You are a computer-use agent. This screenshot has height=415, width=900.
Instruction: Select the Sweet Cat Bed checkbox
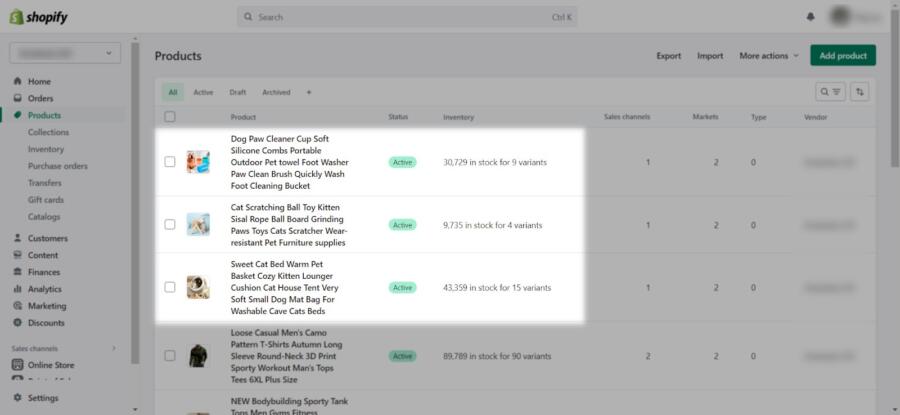(170, 287)
